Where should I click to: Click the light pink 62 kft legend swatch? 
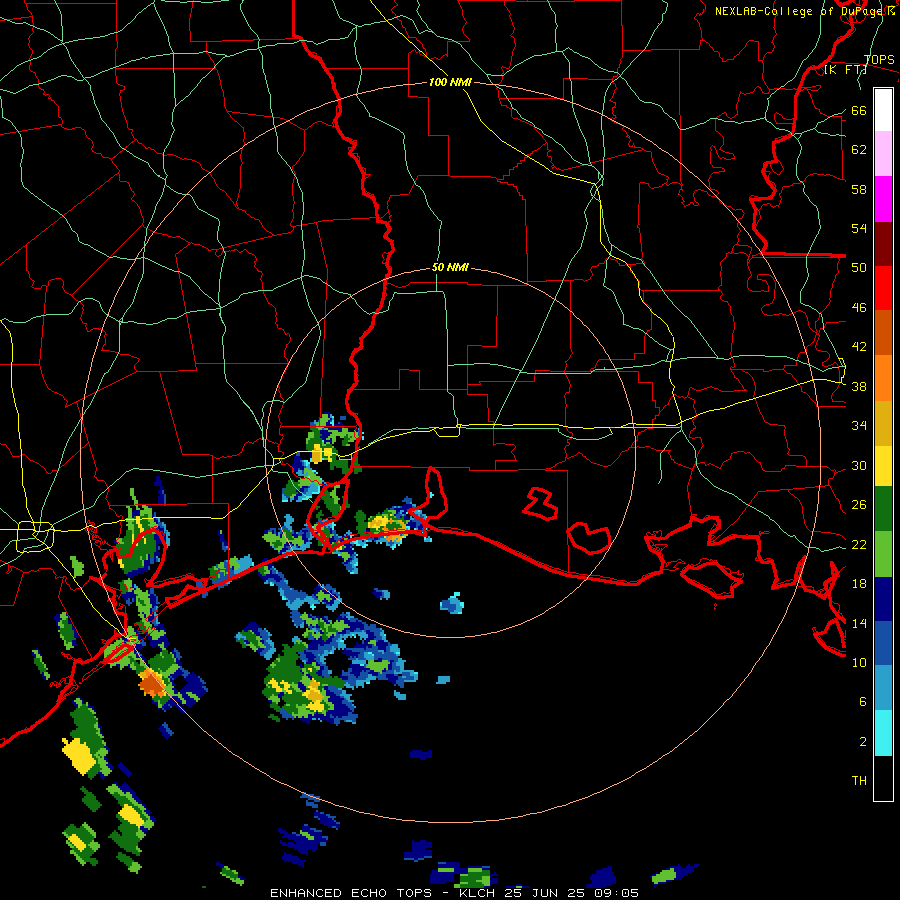click(x=883, y=153)
